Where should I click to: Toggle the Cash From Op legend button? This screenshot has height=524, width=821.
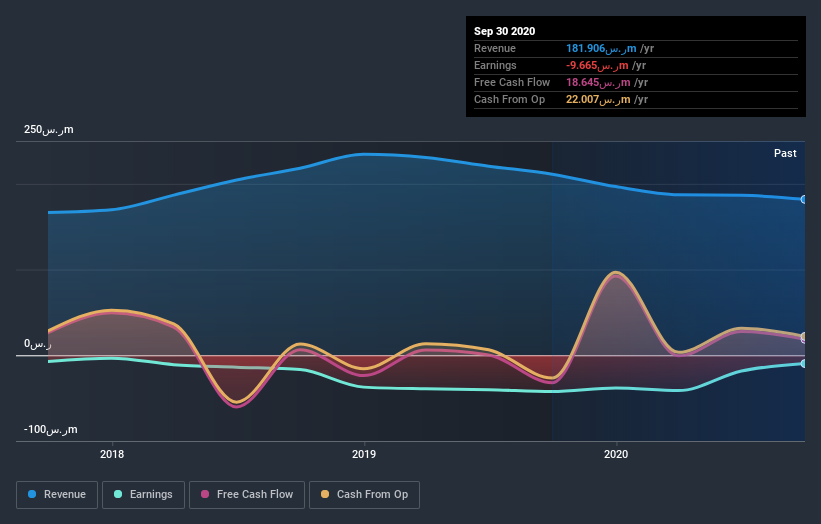tap(364, 495)
